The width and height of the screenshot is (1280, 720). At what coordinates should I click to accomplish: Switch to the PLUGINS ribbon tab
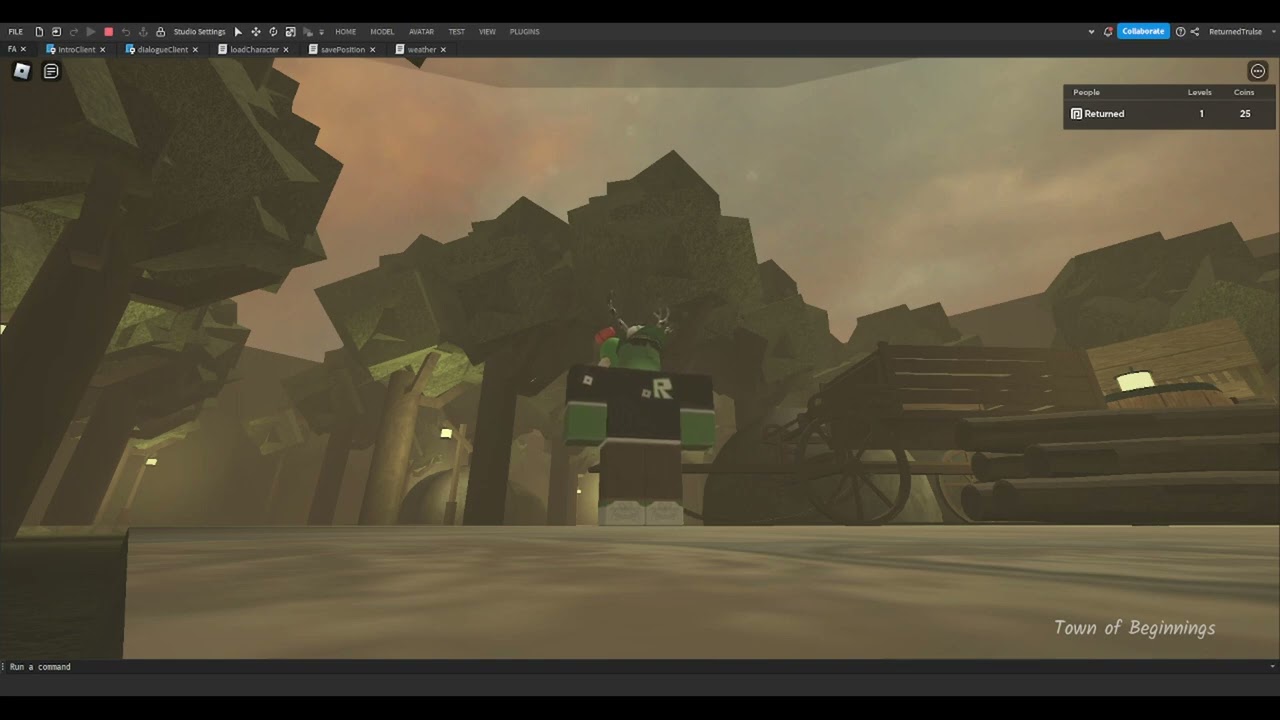[525, 32]
